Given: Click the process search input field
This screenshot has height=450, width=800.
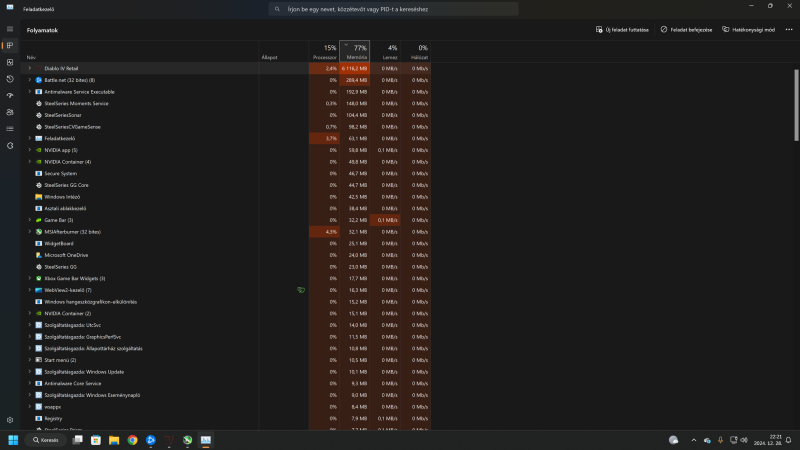Looking at the screenshot, I should (393, 9).
